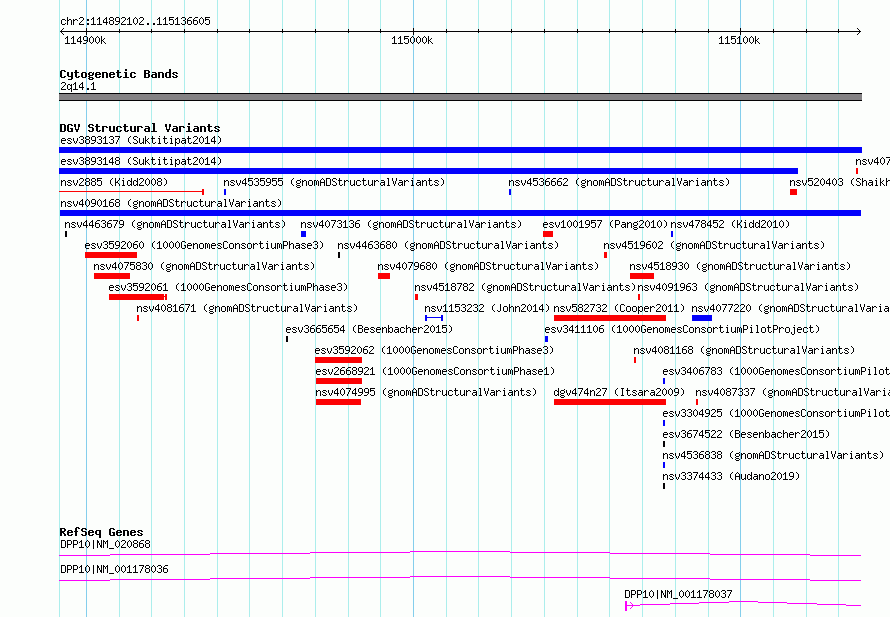The image size is (890, 617).
Task: Click nsv4087337 variant label
Action: 792,392
